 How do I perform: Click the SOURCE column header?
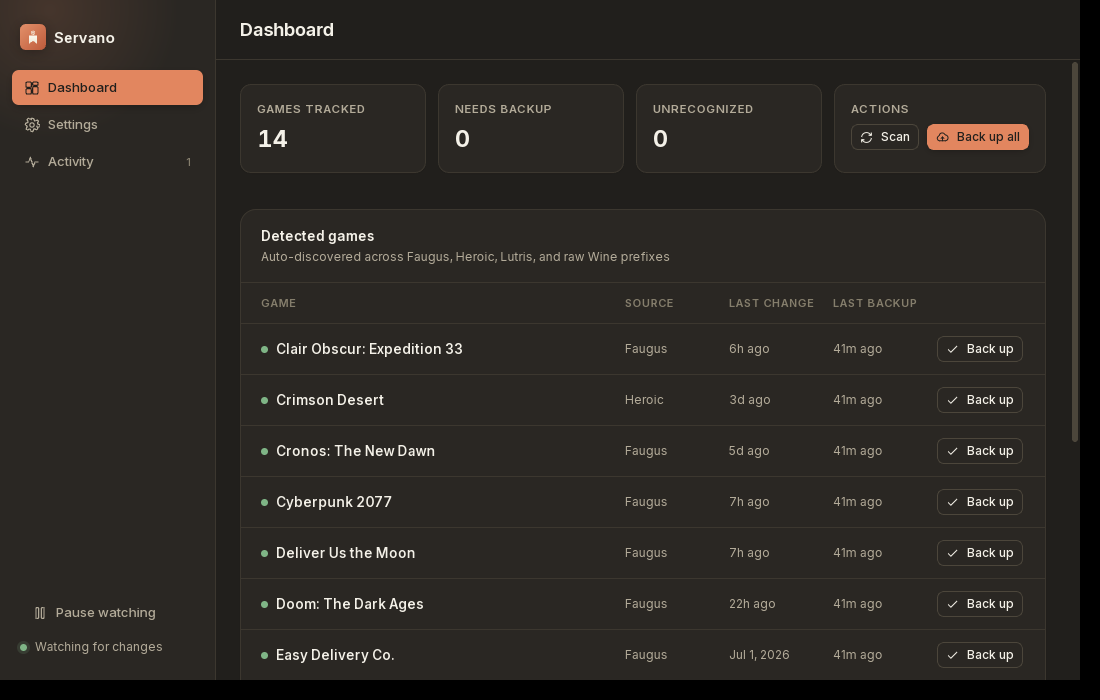coord(649,303)
